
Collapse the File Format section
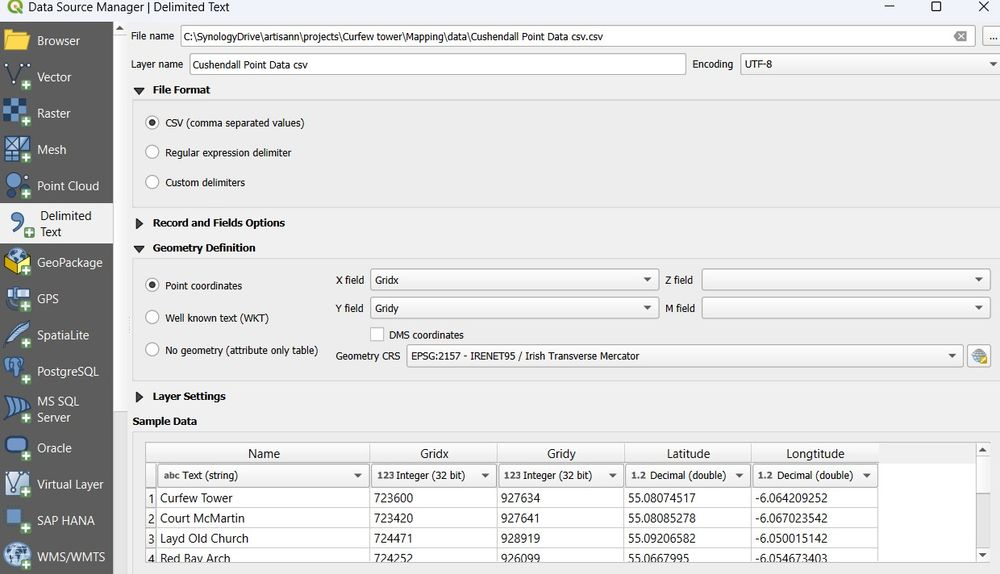[x=139, y=91]
